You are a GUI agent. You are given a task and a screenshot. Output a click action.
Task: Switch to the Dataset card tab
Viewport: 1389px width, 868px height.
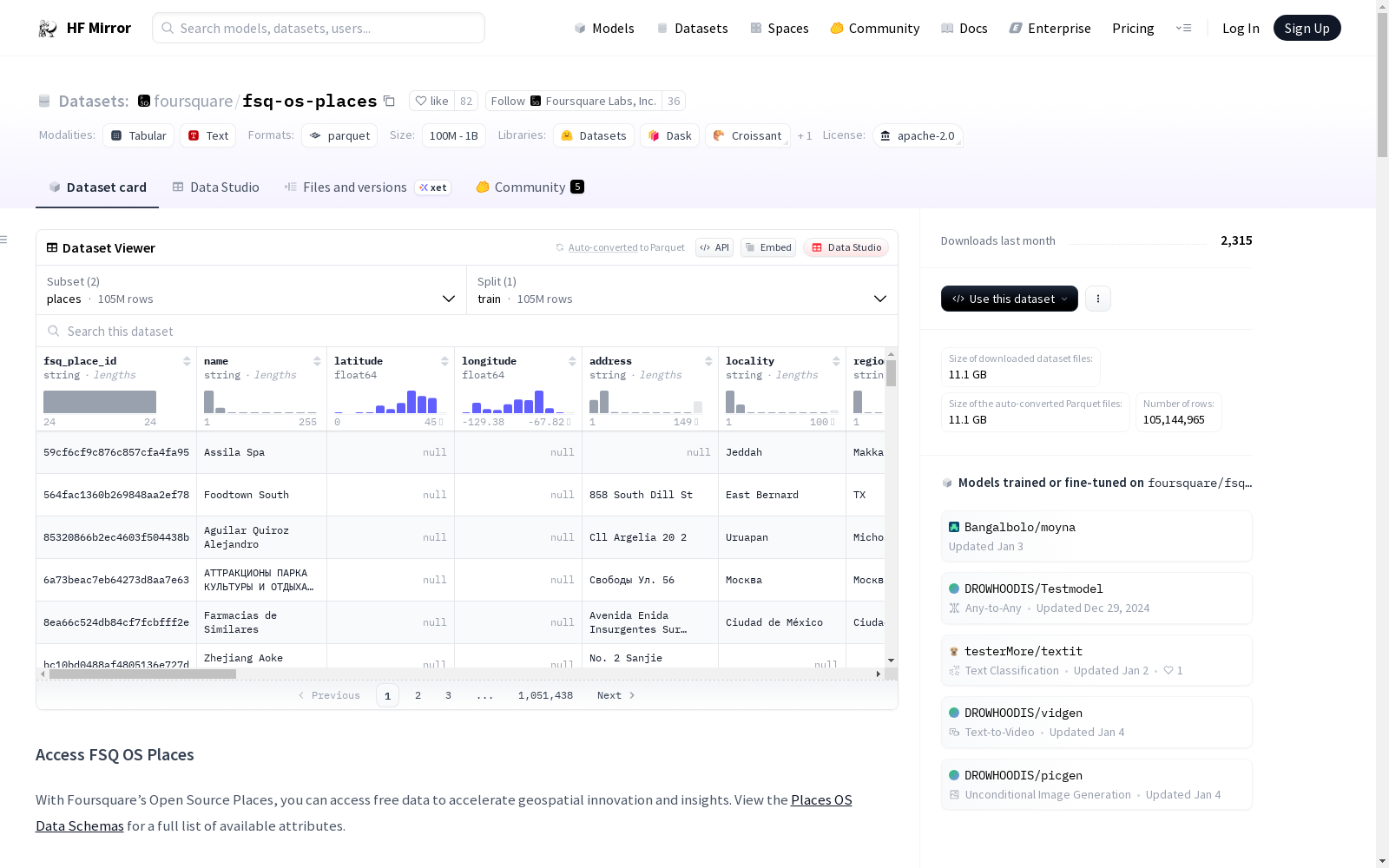coord(97,187)
